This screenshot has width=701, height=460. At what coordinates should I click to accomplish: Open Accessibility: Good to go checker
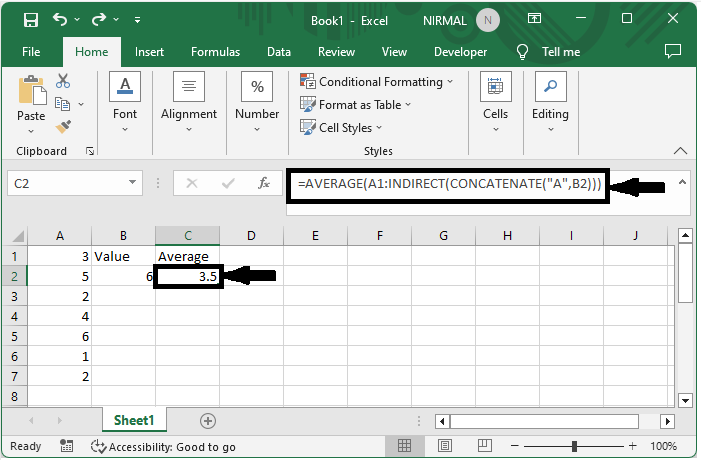coord(163,447)
